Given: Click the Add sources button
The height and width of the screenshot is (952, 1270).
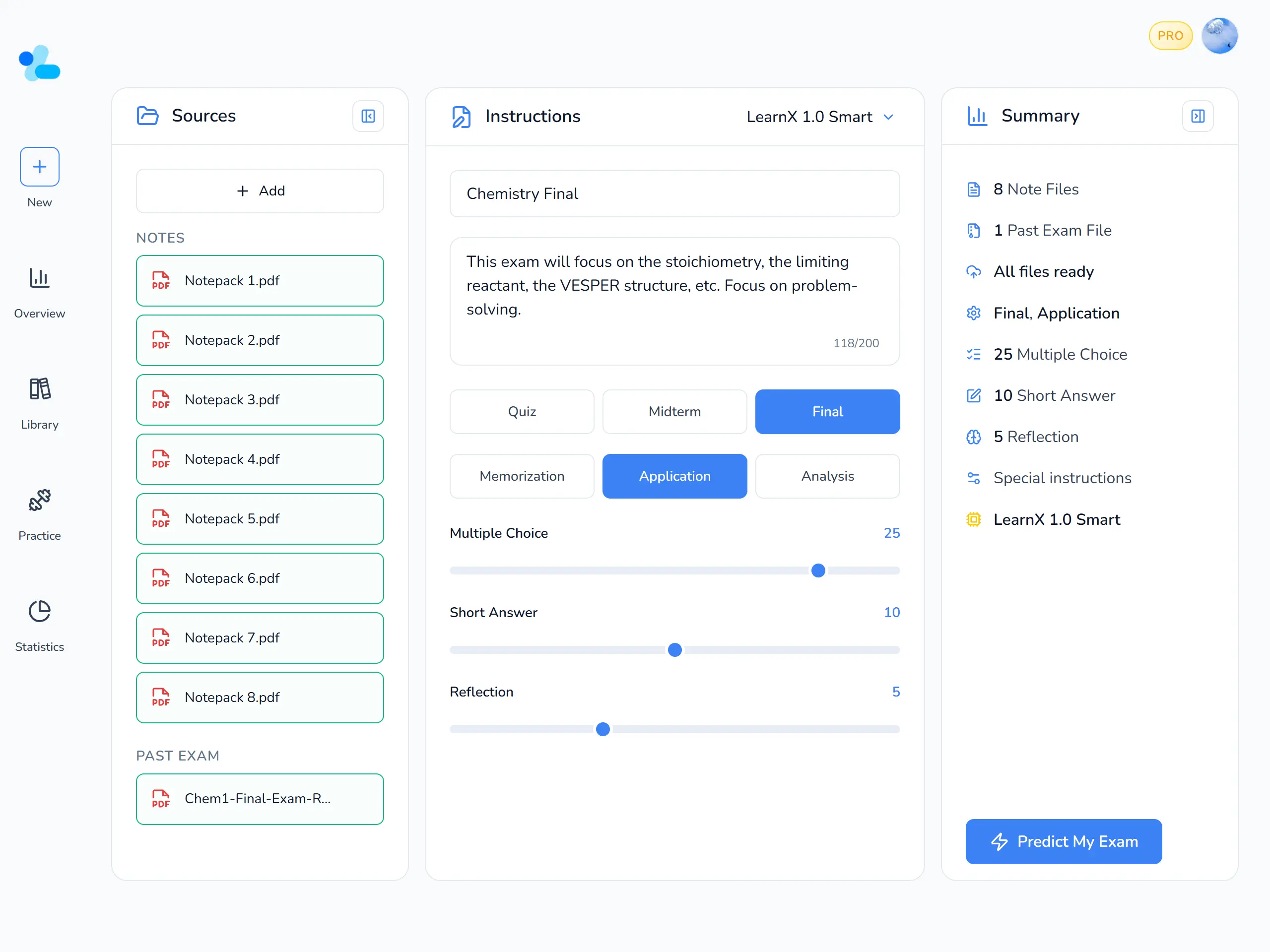Looking at the screenshot, I should (x=260, y=191).
